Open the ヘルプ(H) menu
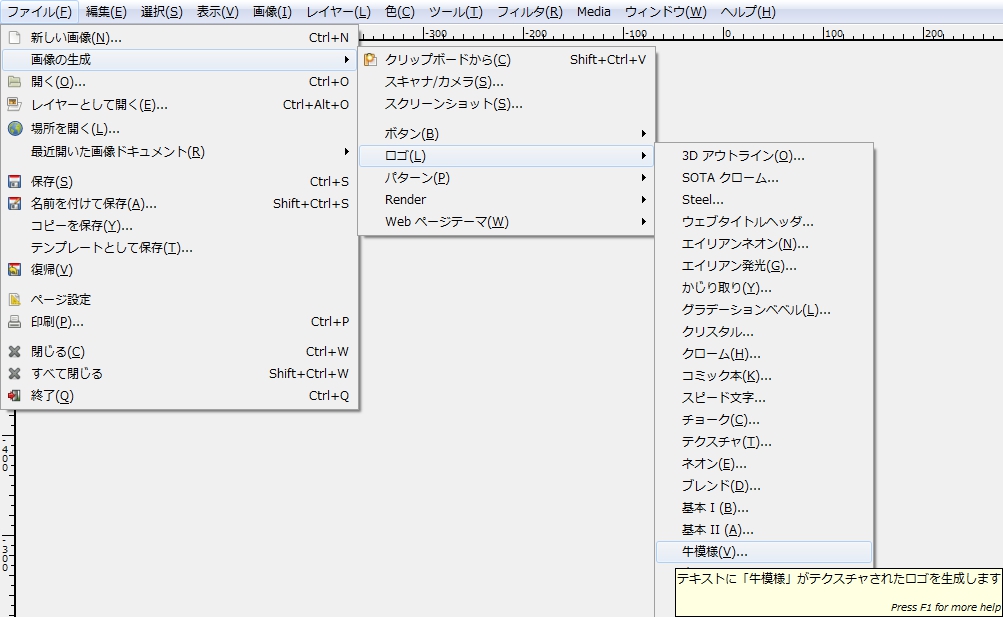1003x617 pixels. coord(748,12)
